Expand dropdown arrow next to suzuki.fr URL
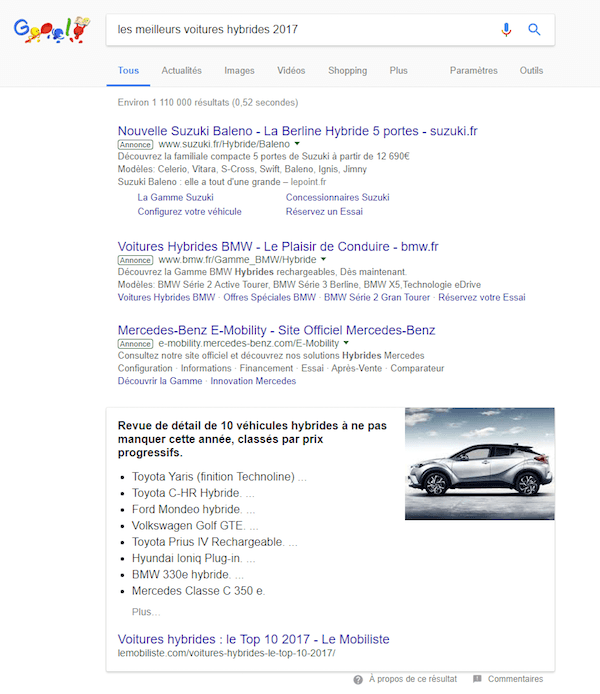This screenshot has width=600, height=694. pos(297,143)
